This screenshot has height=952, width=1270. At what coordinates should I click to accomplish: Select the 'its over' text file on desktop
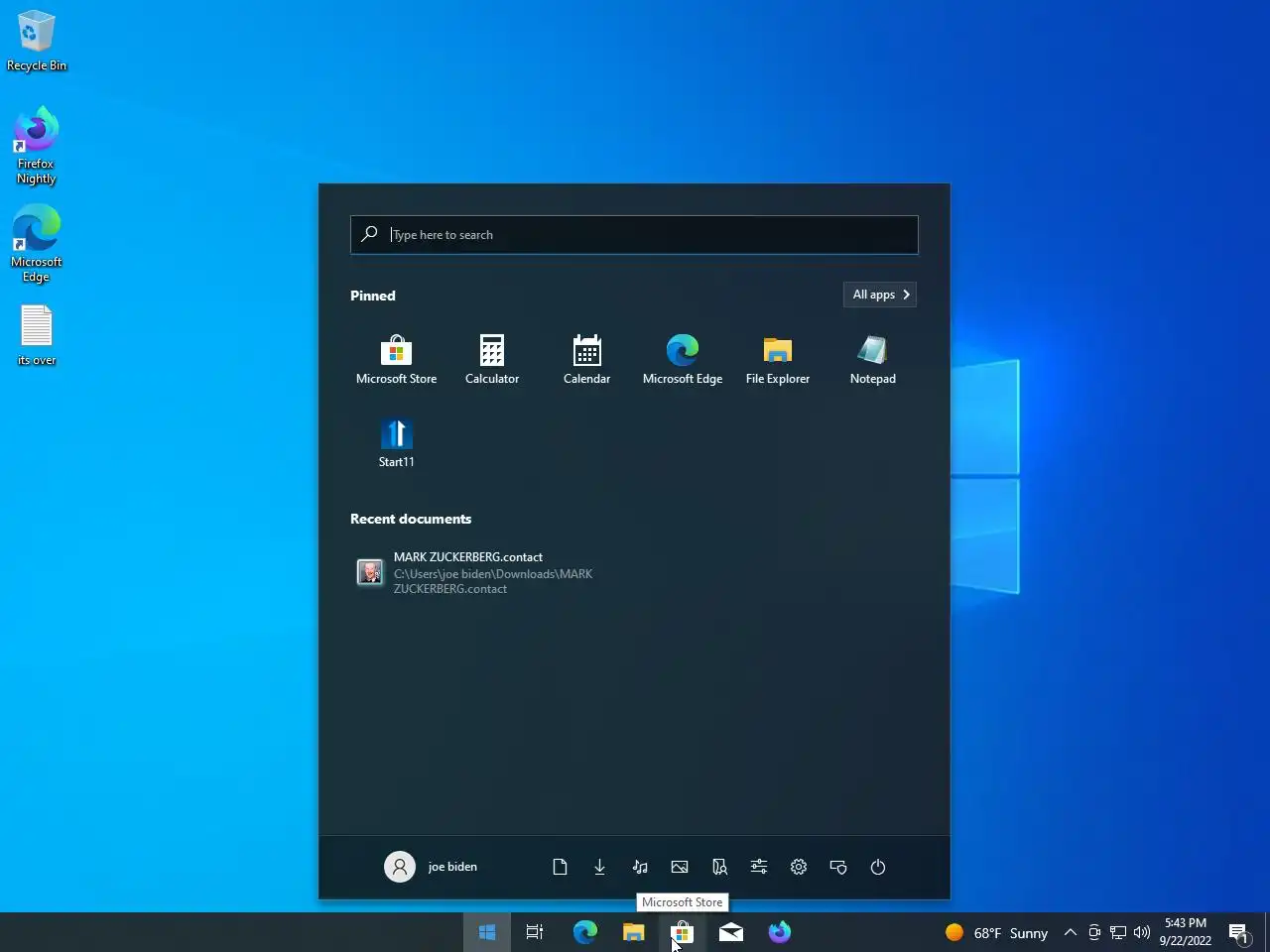37,335
